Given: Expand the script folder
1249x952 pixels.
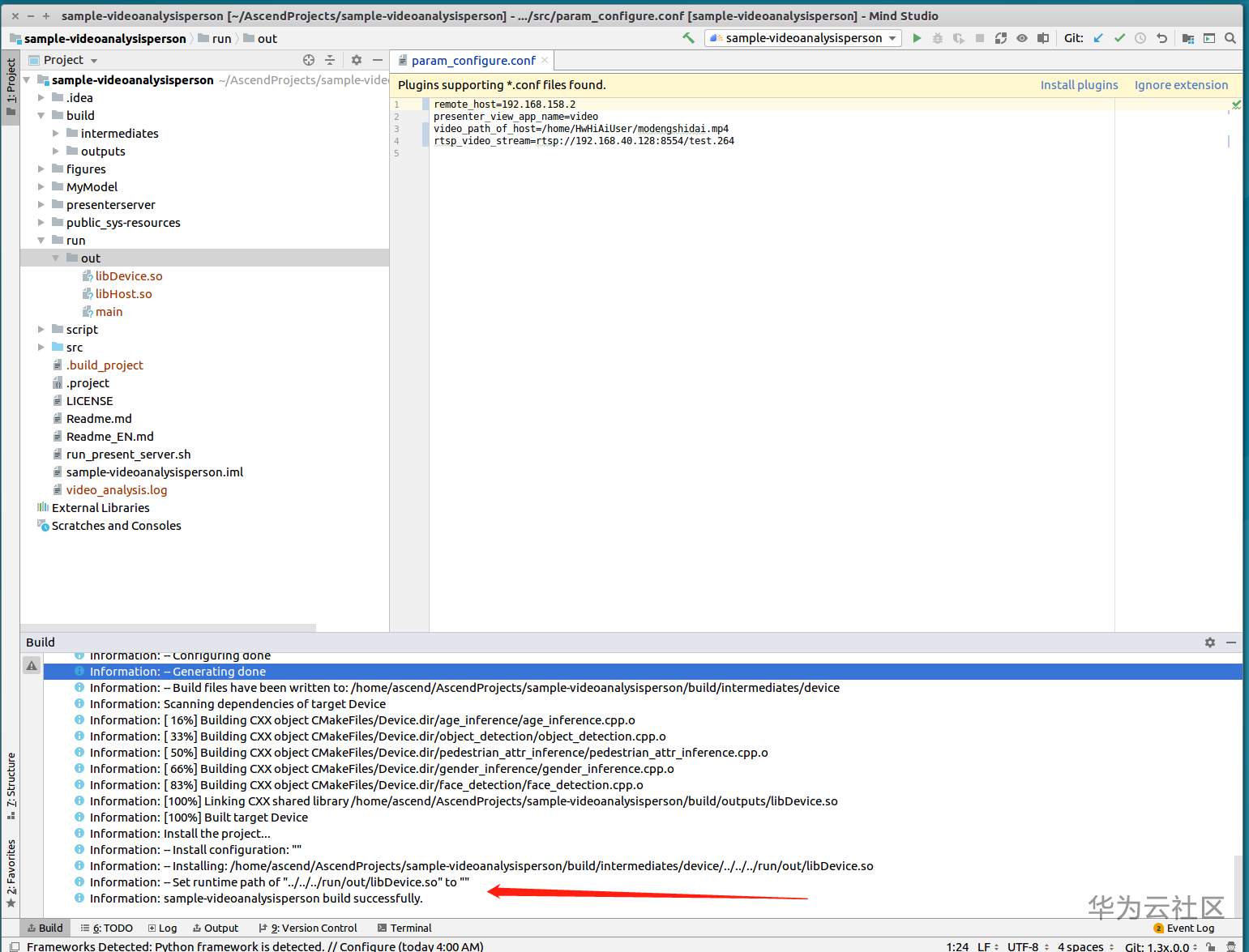Looking at the screenshot, I should point(41,330).
